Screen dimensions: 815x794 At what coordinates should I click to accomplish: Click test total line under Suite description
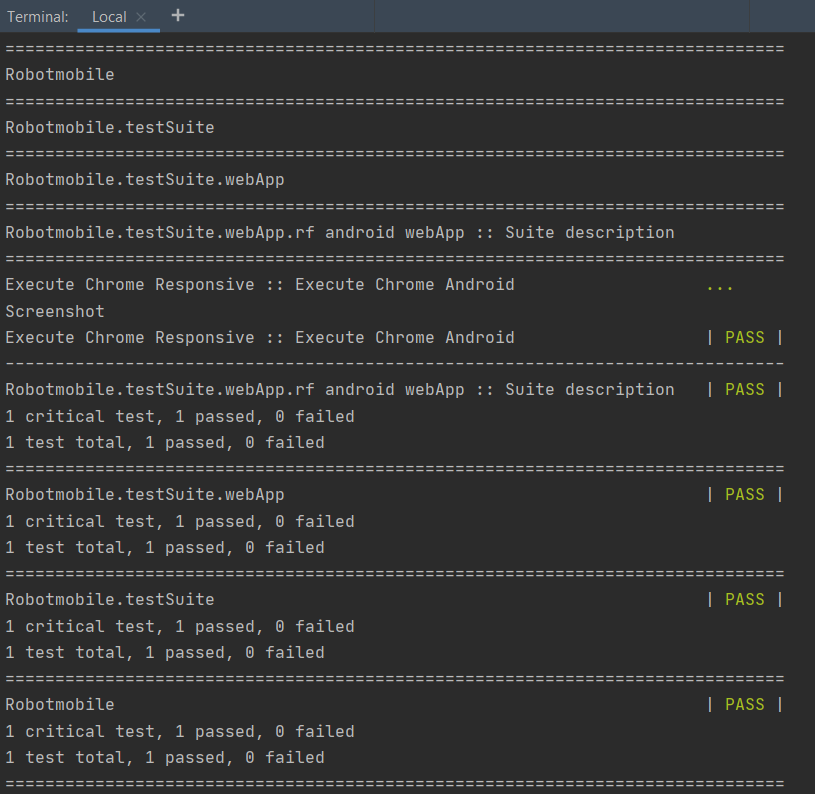[165, 443]
